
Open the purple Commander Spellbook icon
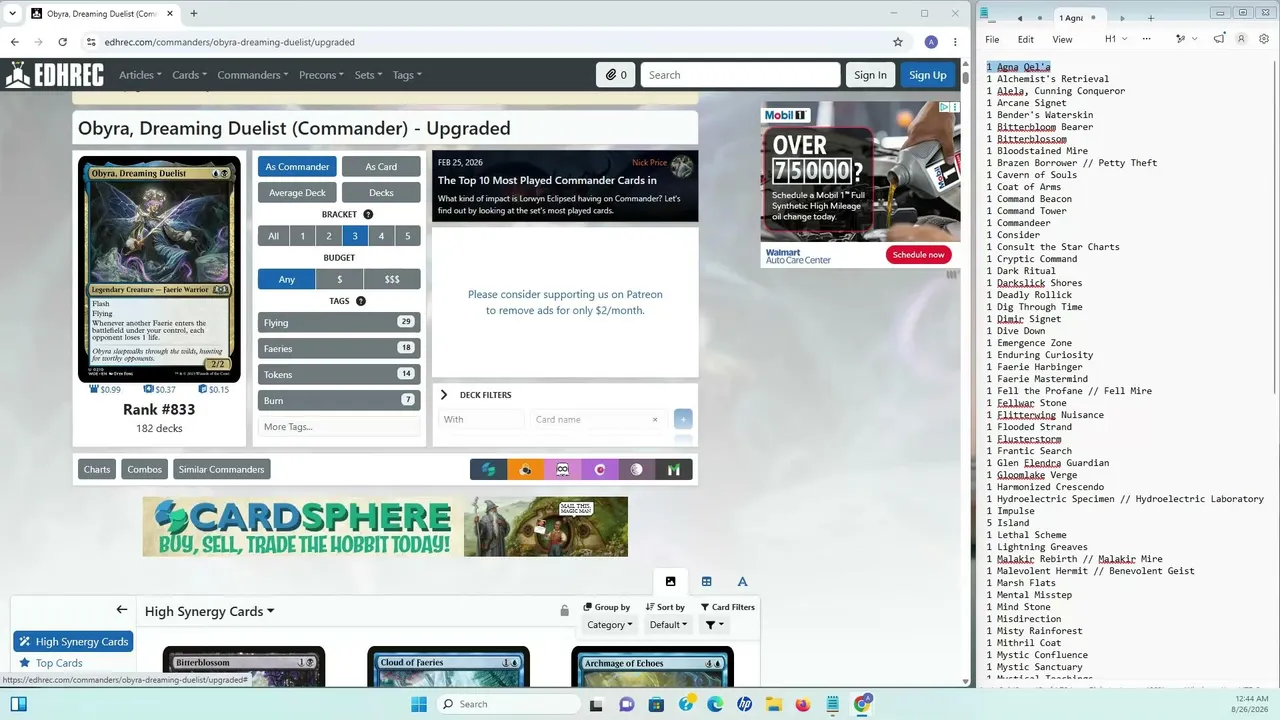[600, 470]
